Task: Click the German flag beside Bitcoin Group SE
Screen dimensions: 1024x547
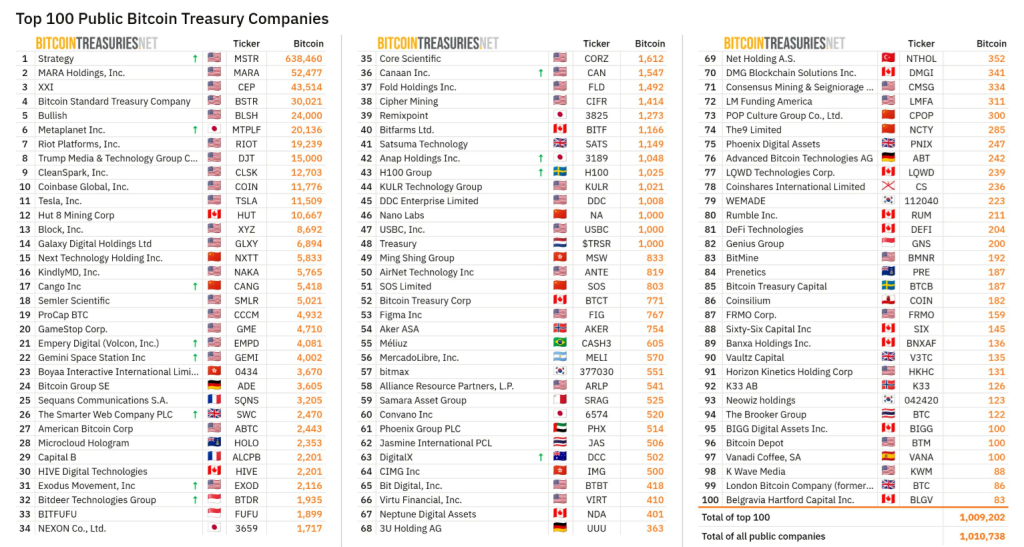Action: 214,386
